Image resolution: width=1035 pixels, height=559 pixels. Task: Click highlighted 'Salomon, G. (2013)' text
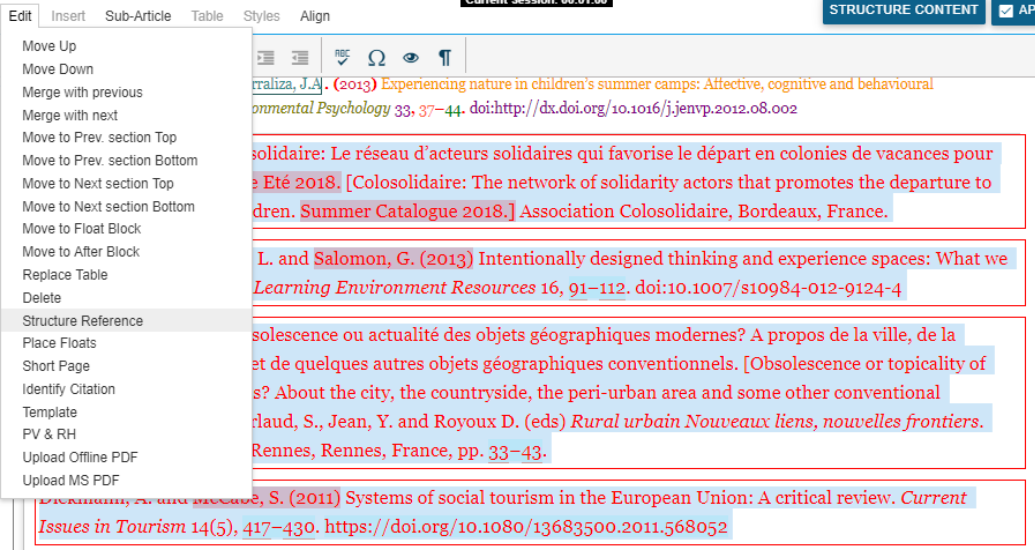pos(393,259)
